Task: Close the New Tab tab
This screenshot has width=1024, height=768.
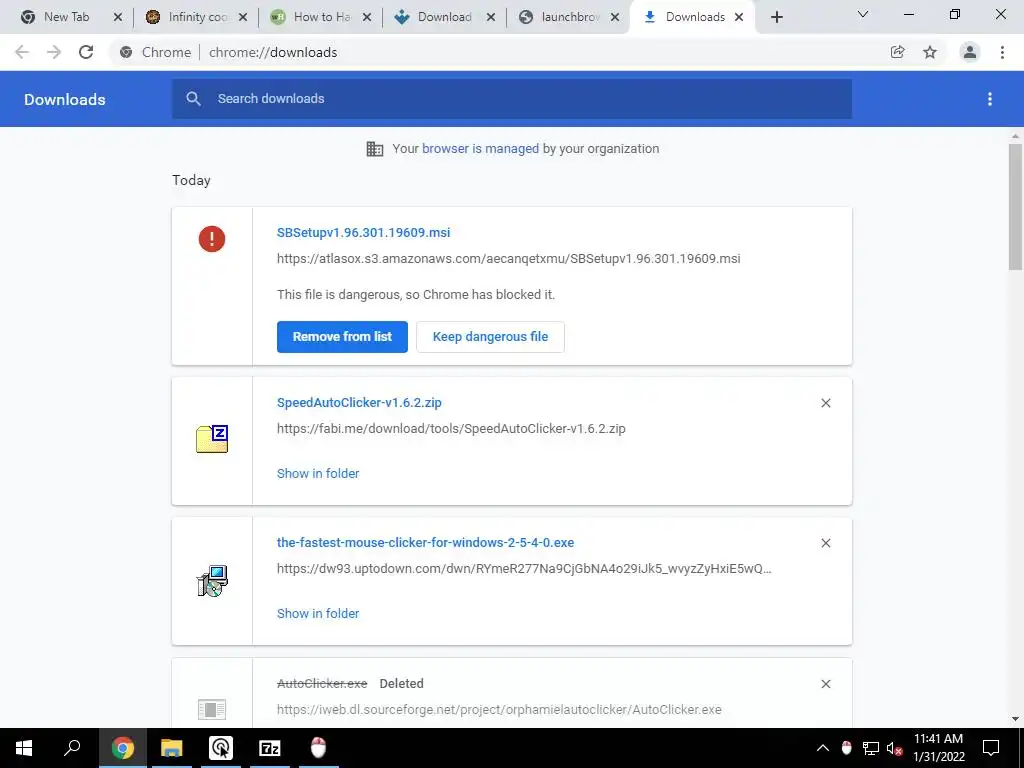Action: (118, 17)
